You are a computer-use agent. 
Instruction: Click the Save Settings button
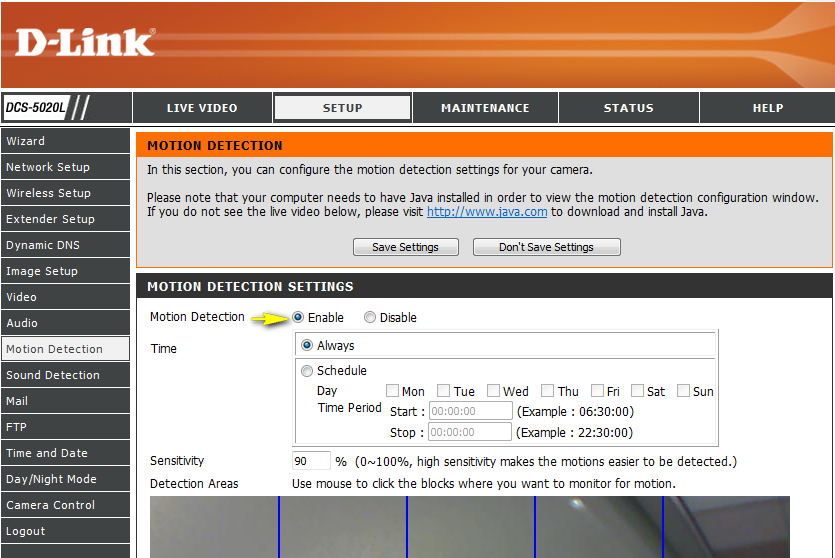405,247
